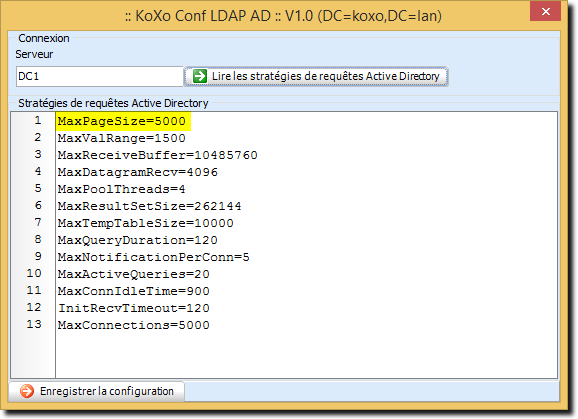
Task: Click line number 13 in the gutter
Action: click(34, 324)
